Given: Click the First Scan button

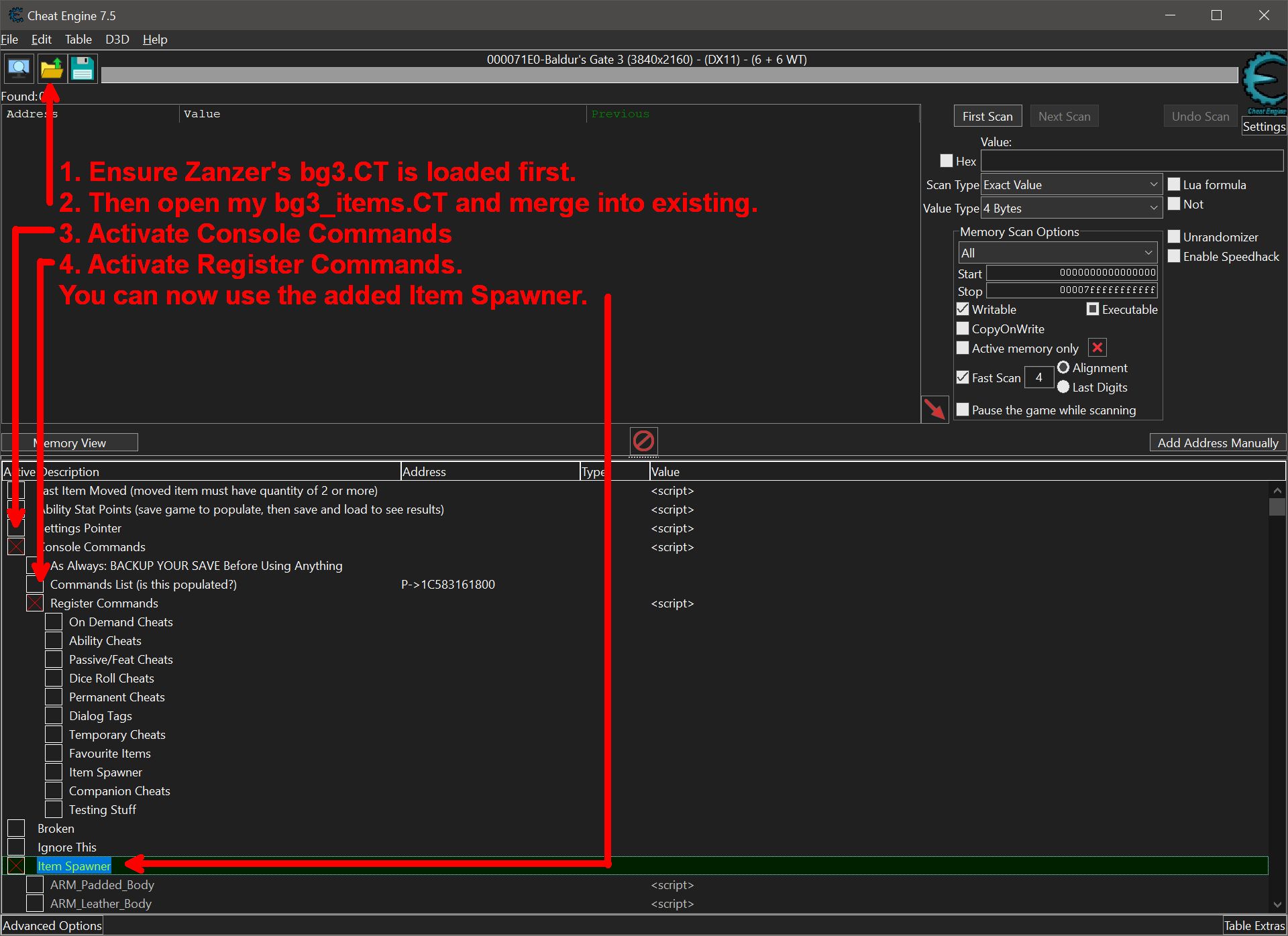Looking at the screenshot, I should (x=987, y=115).
